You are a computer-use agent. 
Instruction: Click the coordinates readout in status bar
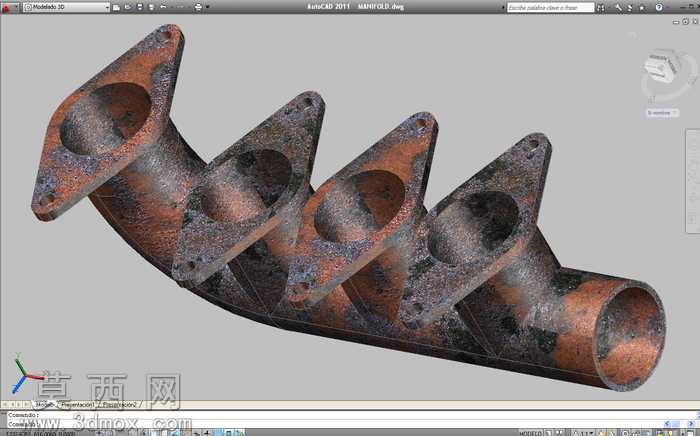39,433
